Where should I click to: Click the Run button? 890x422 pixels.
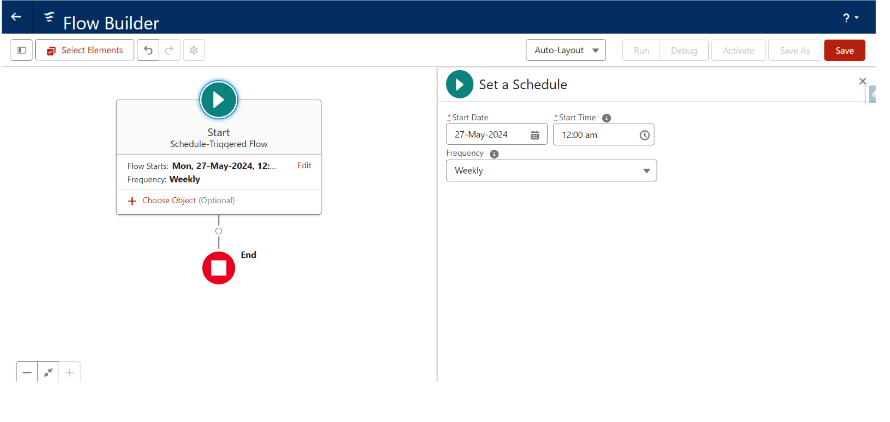point(641,51)
